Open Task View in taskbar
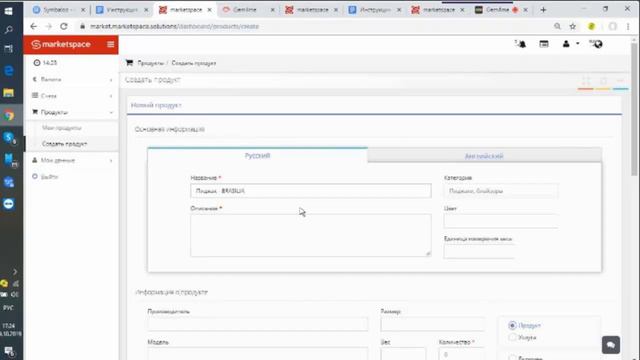Image resolution: width=640 pixels, height=360 pixels. pos(8,49)
